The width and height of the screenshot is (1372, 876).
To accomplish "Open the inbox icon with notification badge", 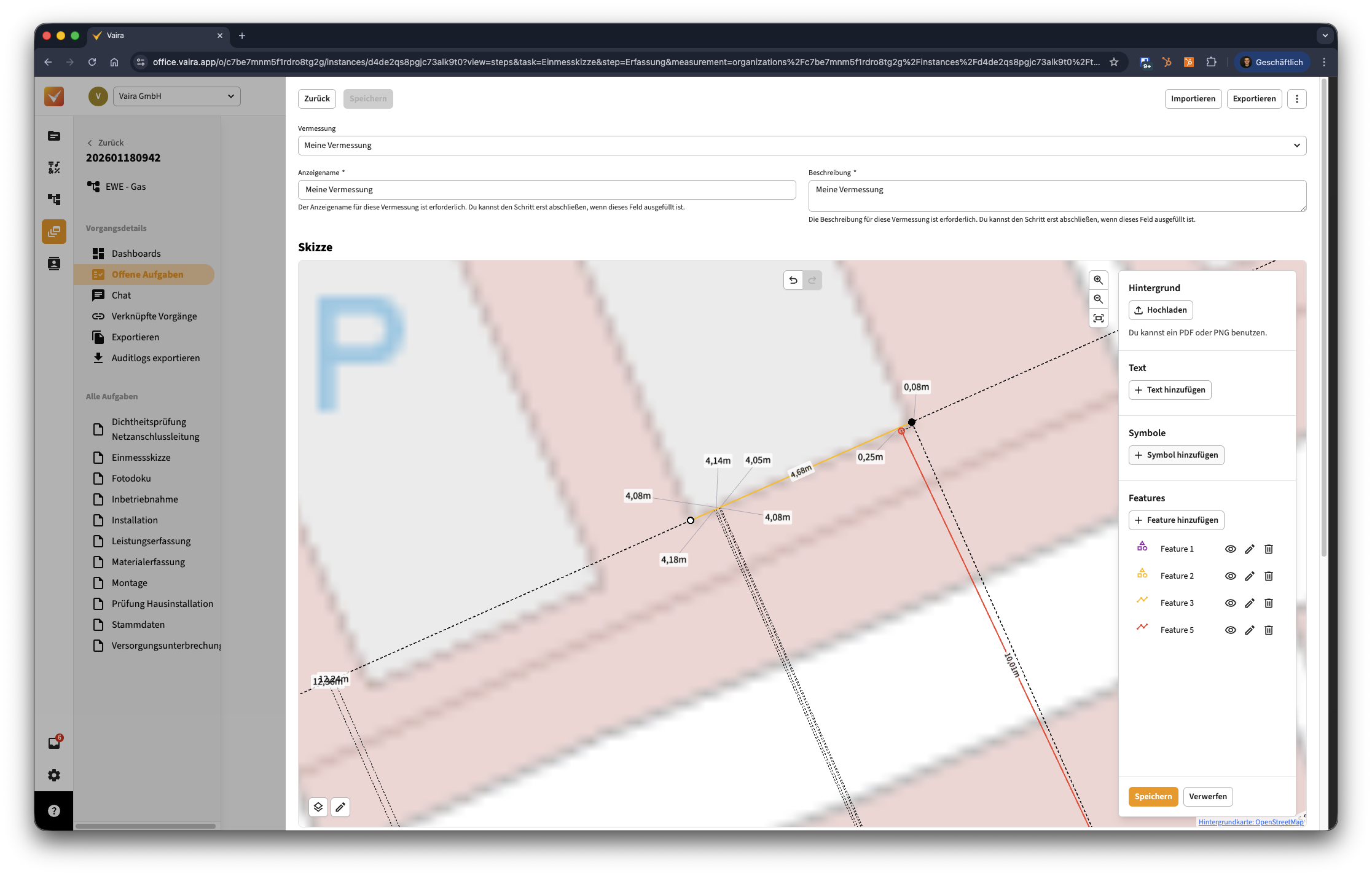I will [x=54, y=743].
